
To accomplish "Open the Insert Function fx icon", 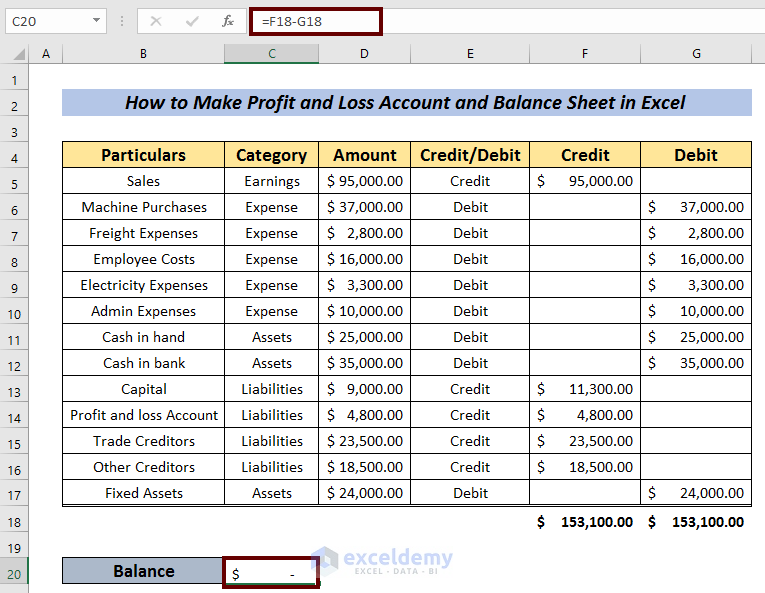I will point(228,21).
